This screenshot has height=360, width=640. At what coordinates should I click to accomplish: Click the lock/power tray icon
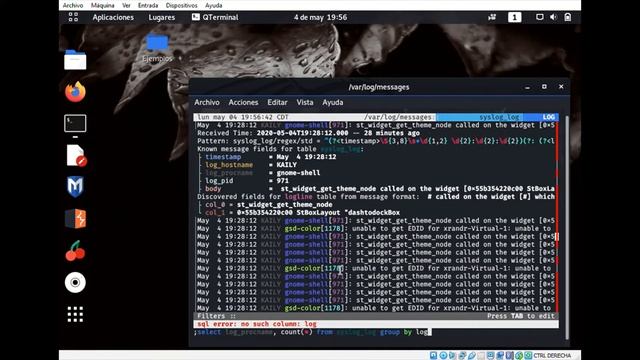[x=568, y=17]
